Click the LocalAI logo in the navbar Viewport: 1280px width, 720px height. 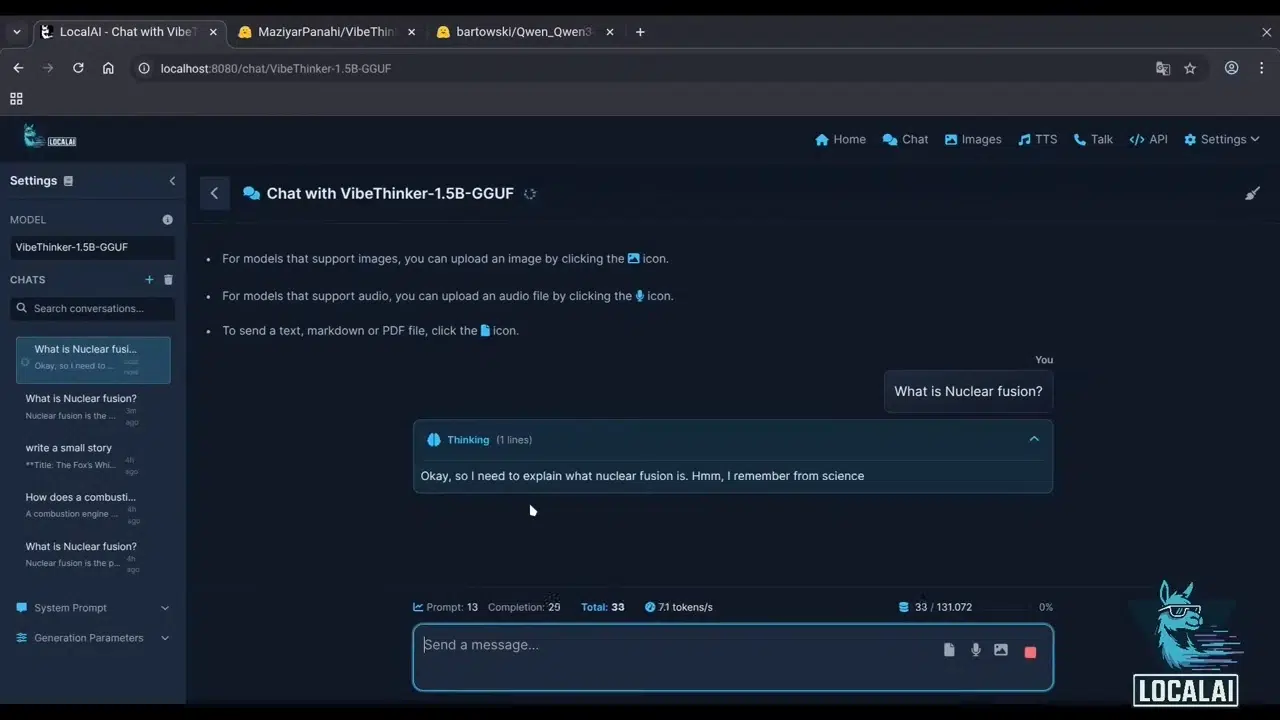(49, 136)
